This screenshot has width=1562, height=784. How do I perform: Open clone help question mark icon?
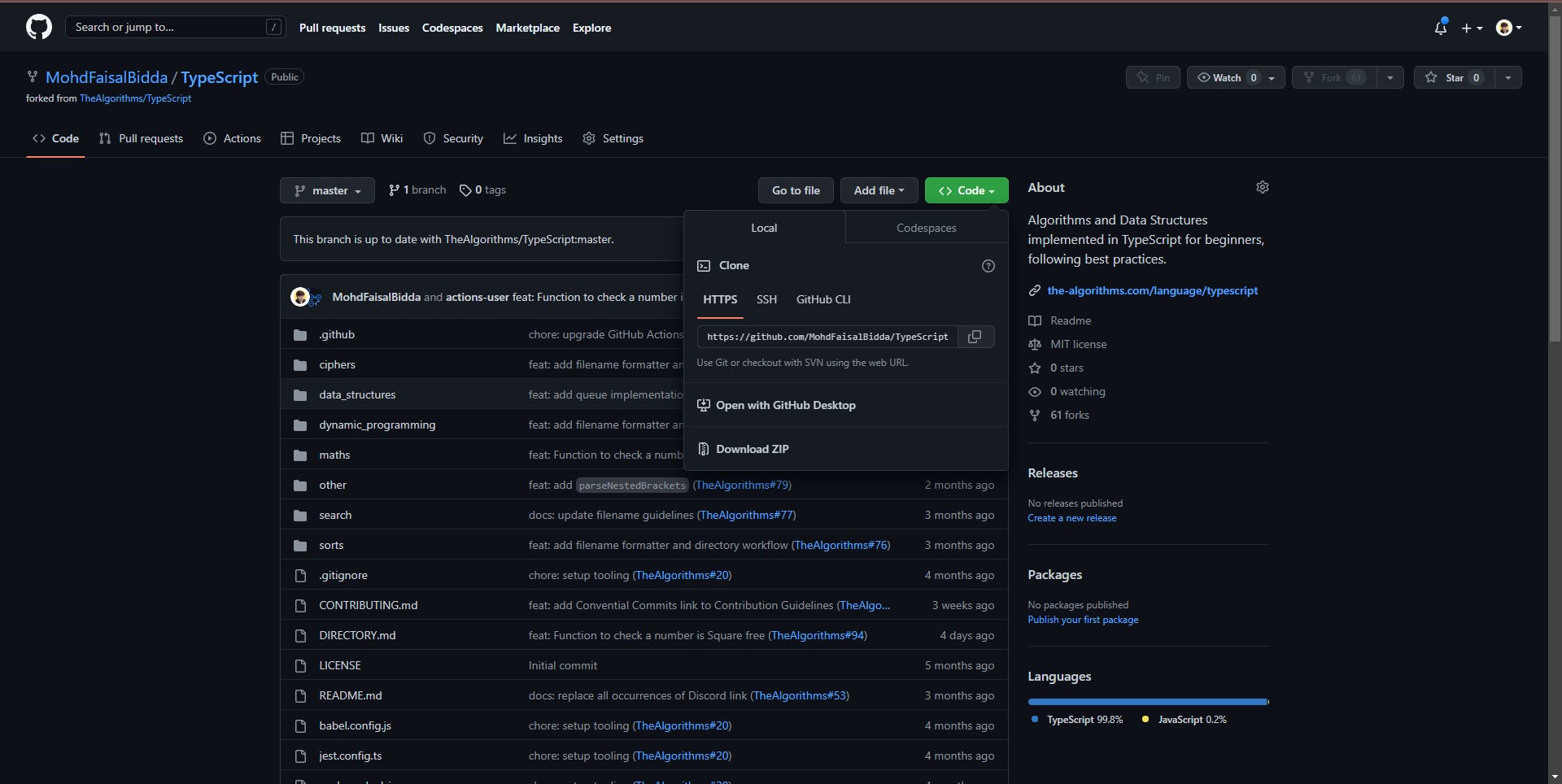tap(988, 266)
